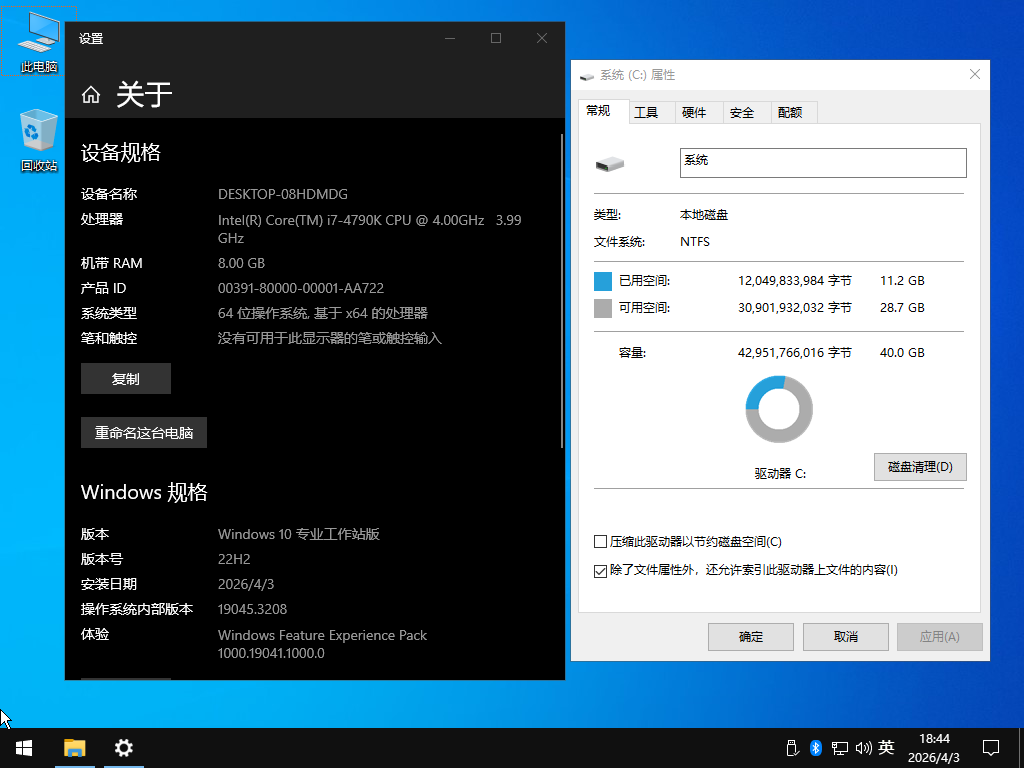Click the 复制 button under device specs
The width and height of the screenshot is (1024, 768).
(x=126, y=379)
